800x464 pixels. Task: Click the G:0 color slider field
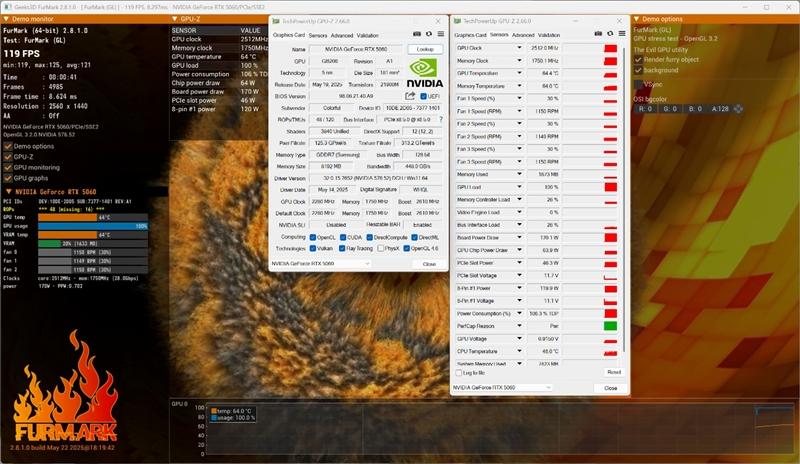tap(670, 109)
